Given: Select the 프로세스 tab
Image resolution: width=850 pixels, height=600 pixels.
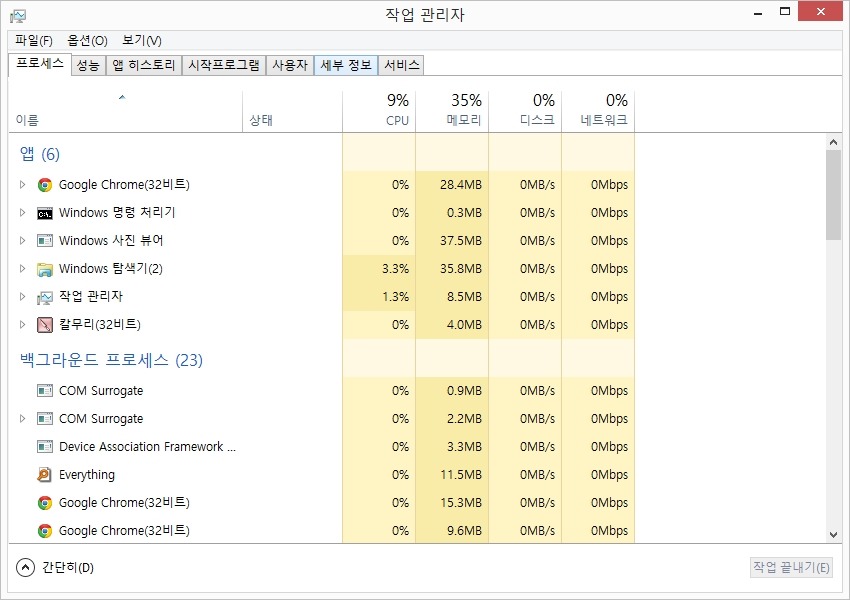Looking at the screenshot, I should click(x=40, y=64).
